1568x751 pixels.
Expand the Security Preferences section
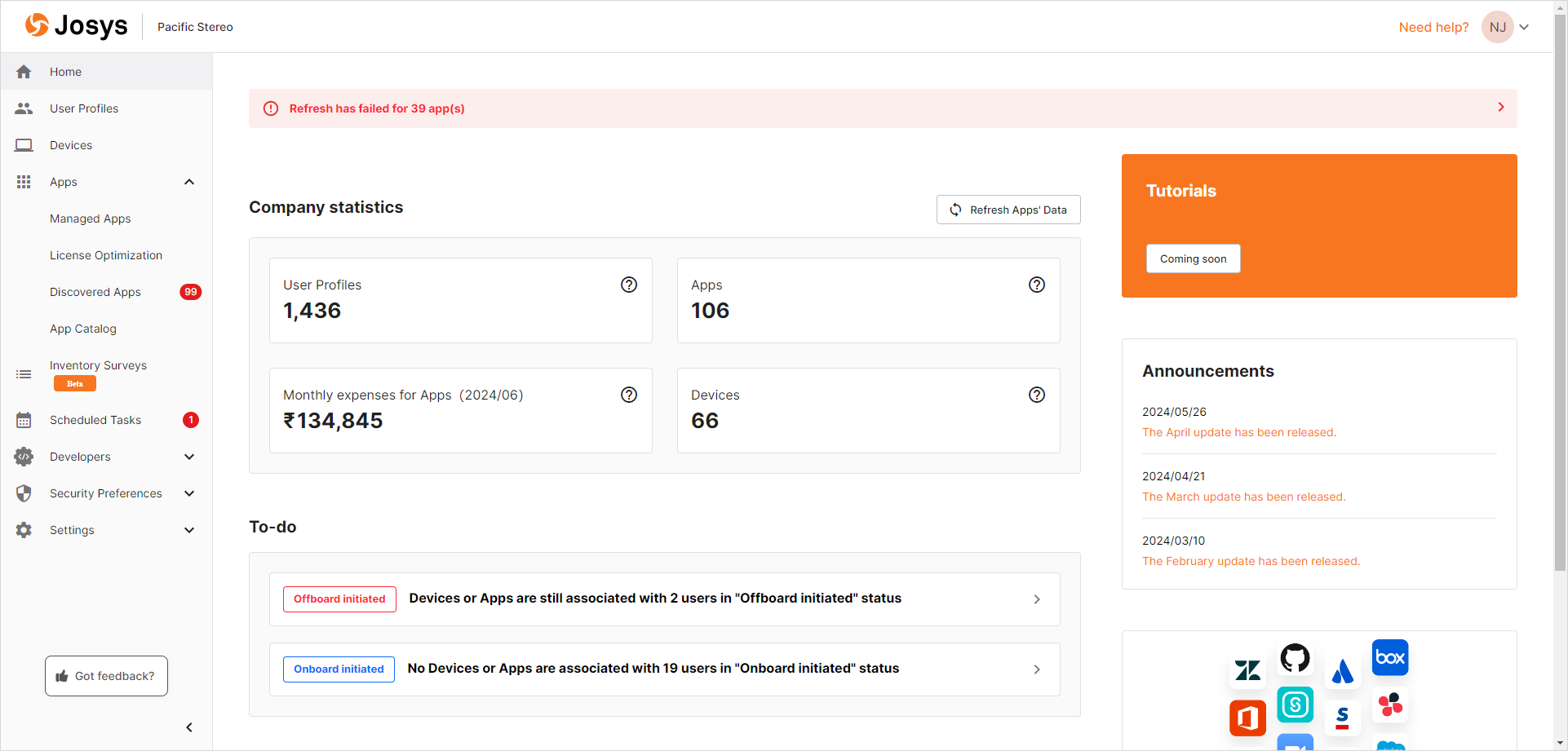pos(189,493)
